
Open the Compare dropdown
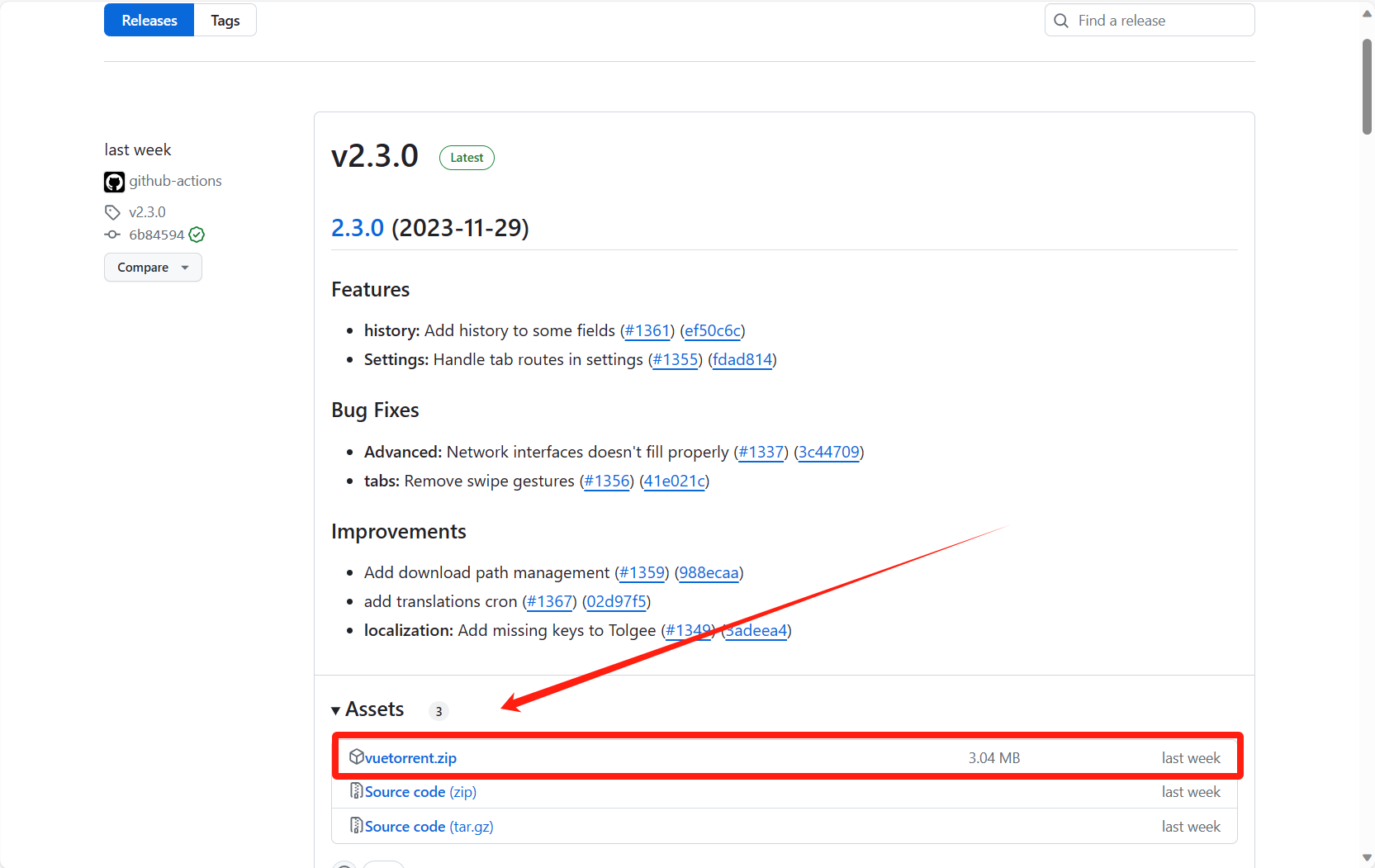[153, 268]
